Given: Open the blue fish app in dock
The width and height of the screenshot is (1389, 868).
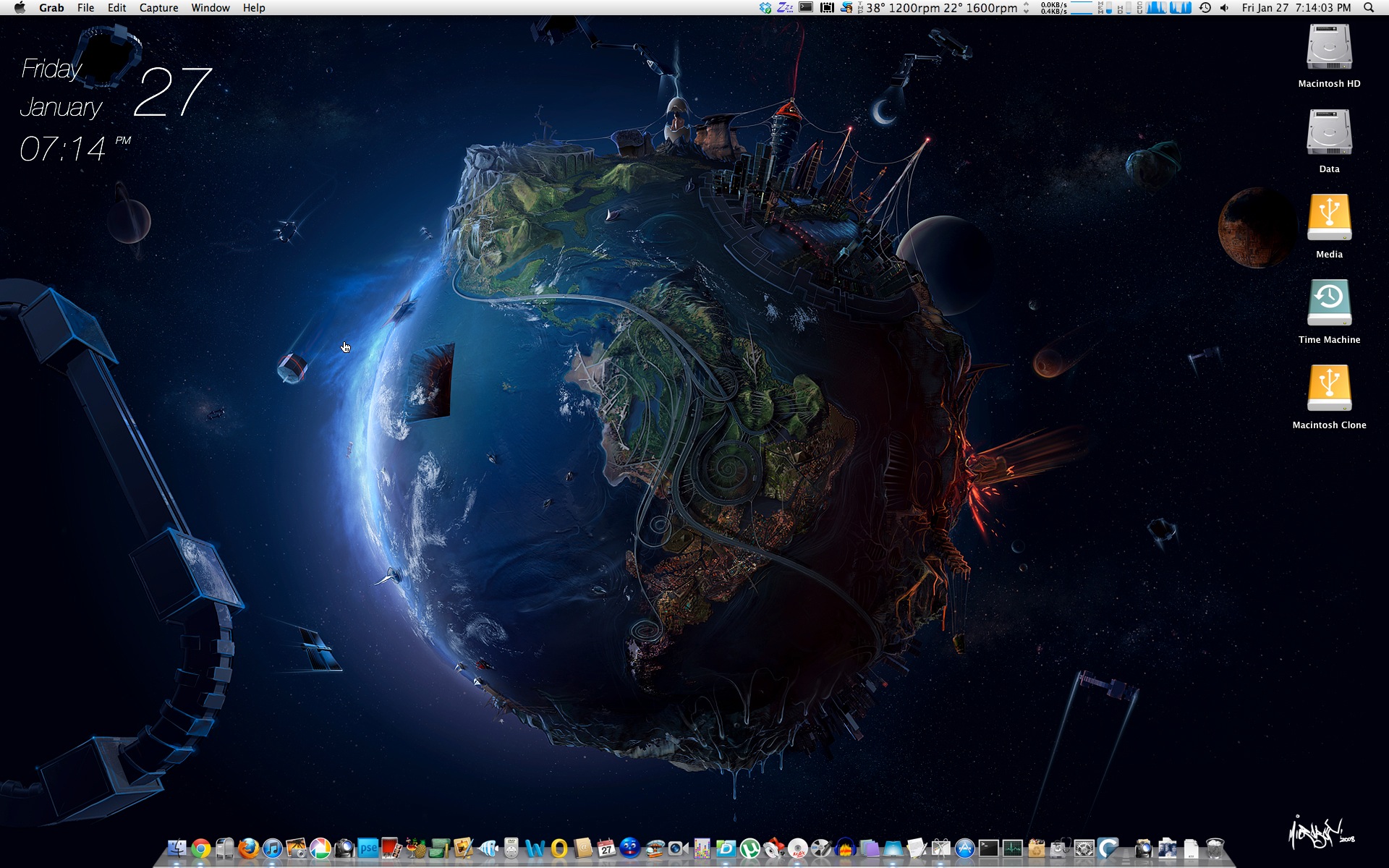Looking at the screenshot, I should [488, 848].
